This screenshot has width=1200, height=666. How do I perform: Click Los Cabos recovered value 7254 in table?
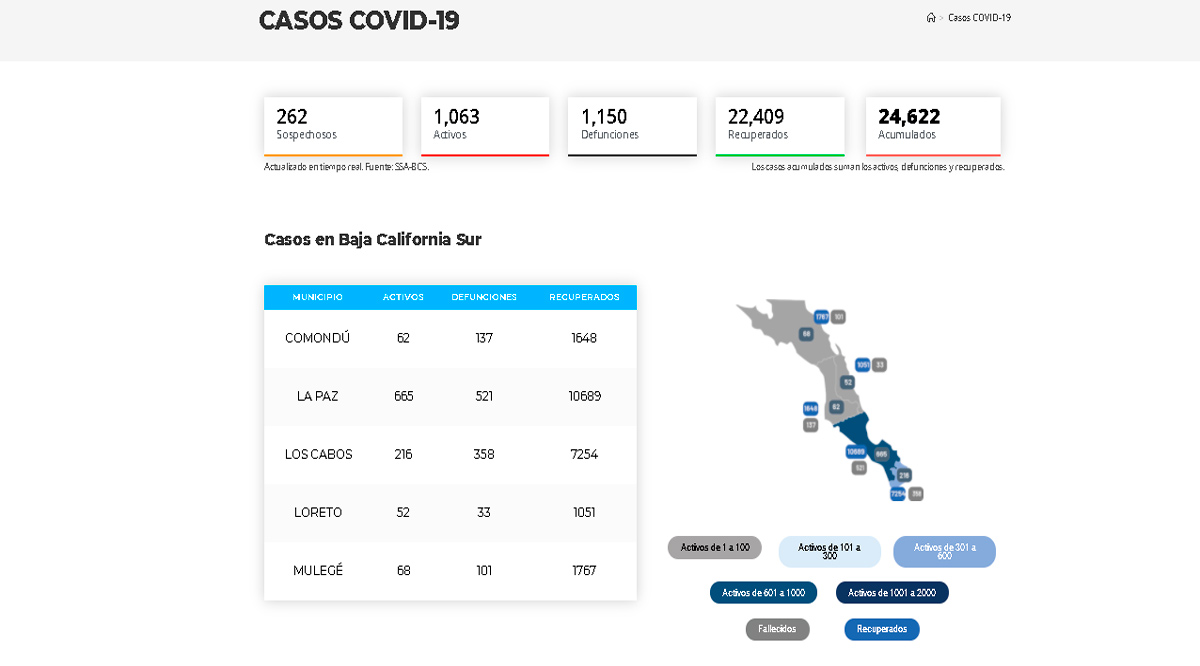(x=584, y=454)
